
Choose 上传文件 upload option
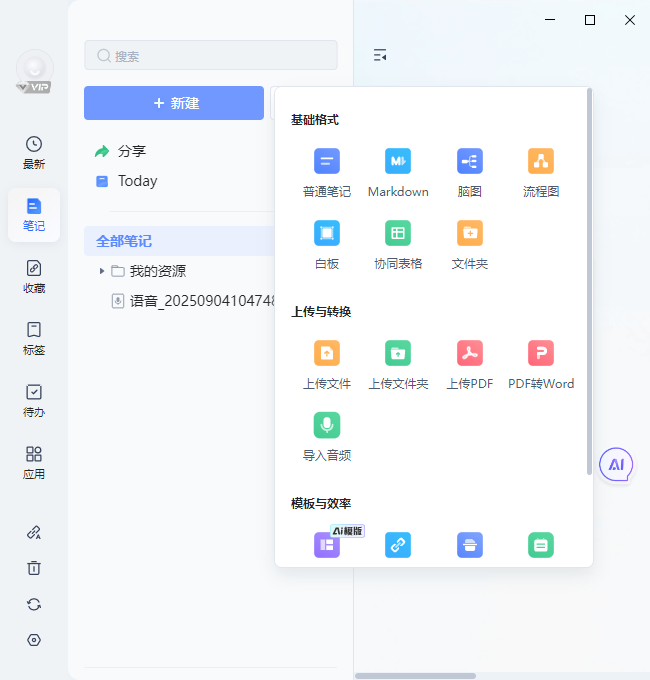coord(327,365)
